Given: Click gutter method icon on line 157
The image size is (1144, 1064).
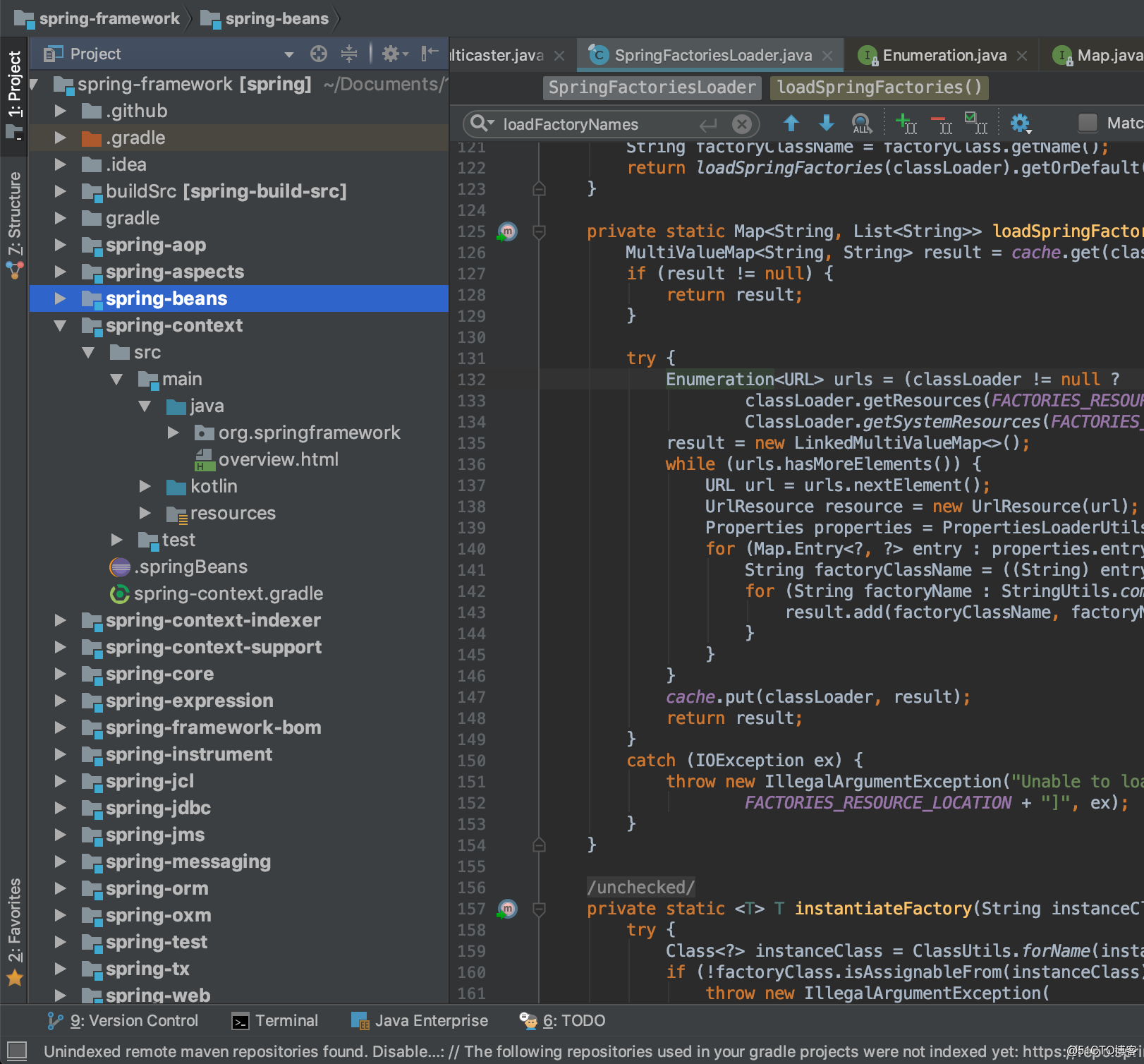Looking at the screenshot, I should point(507,909).
